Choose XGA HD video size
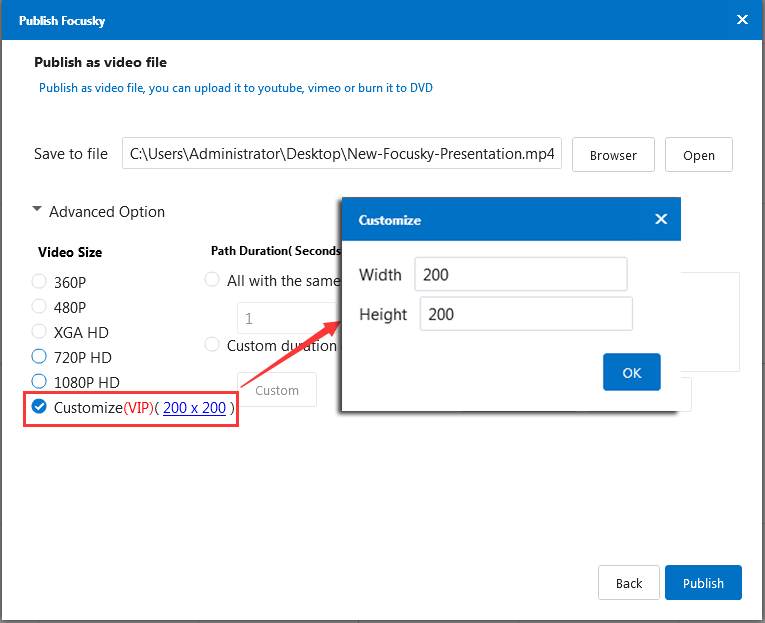Screen dimensions: 765x623 tap(39, 331)
